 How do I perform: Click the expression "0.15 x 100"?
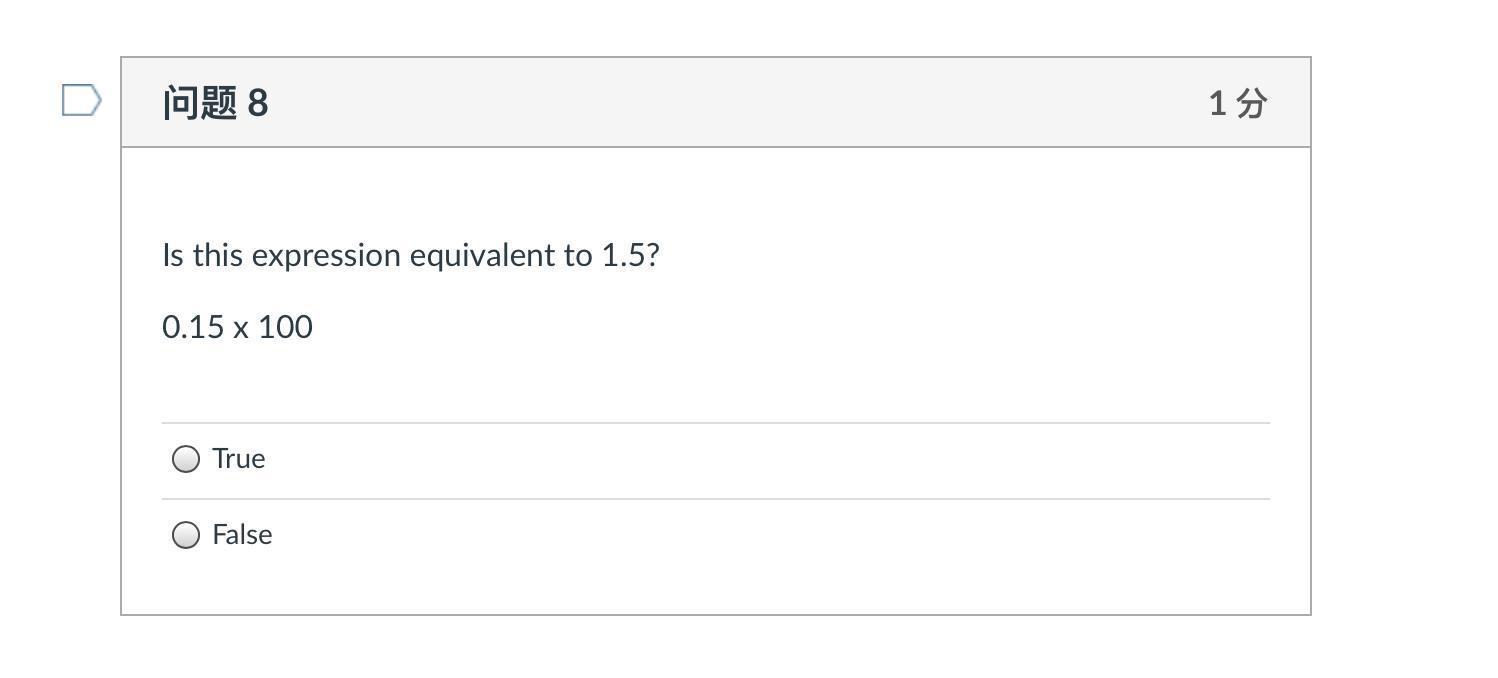coord(237,328)
